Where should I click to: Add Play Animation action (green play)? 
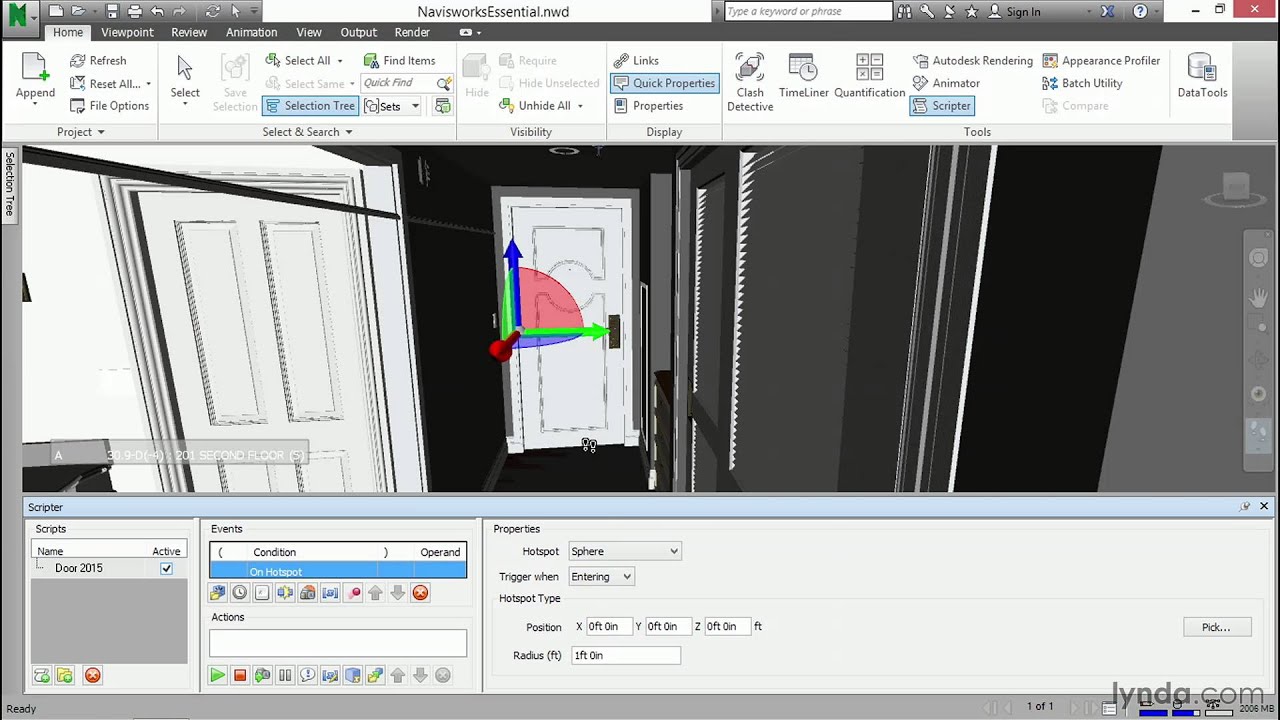point(217,676)
